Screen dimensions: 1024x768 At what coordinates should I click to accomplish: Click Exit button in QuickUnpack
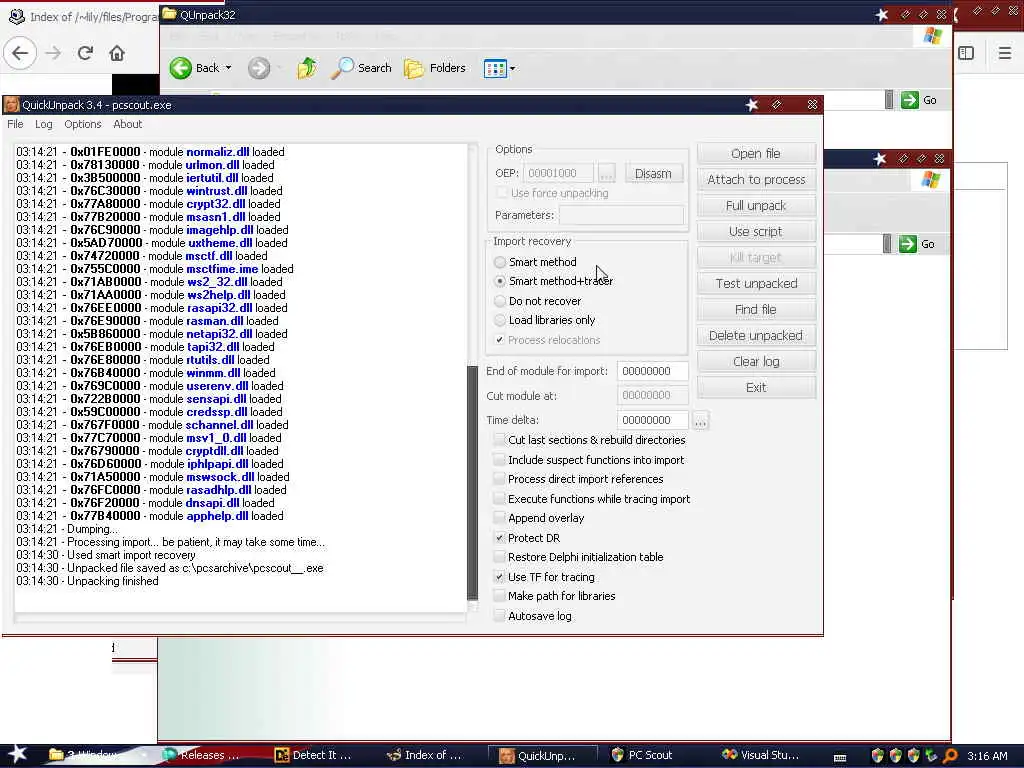[756, 387]
